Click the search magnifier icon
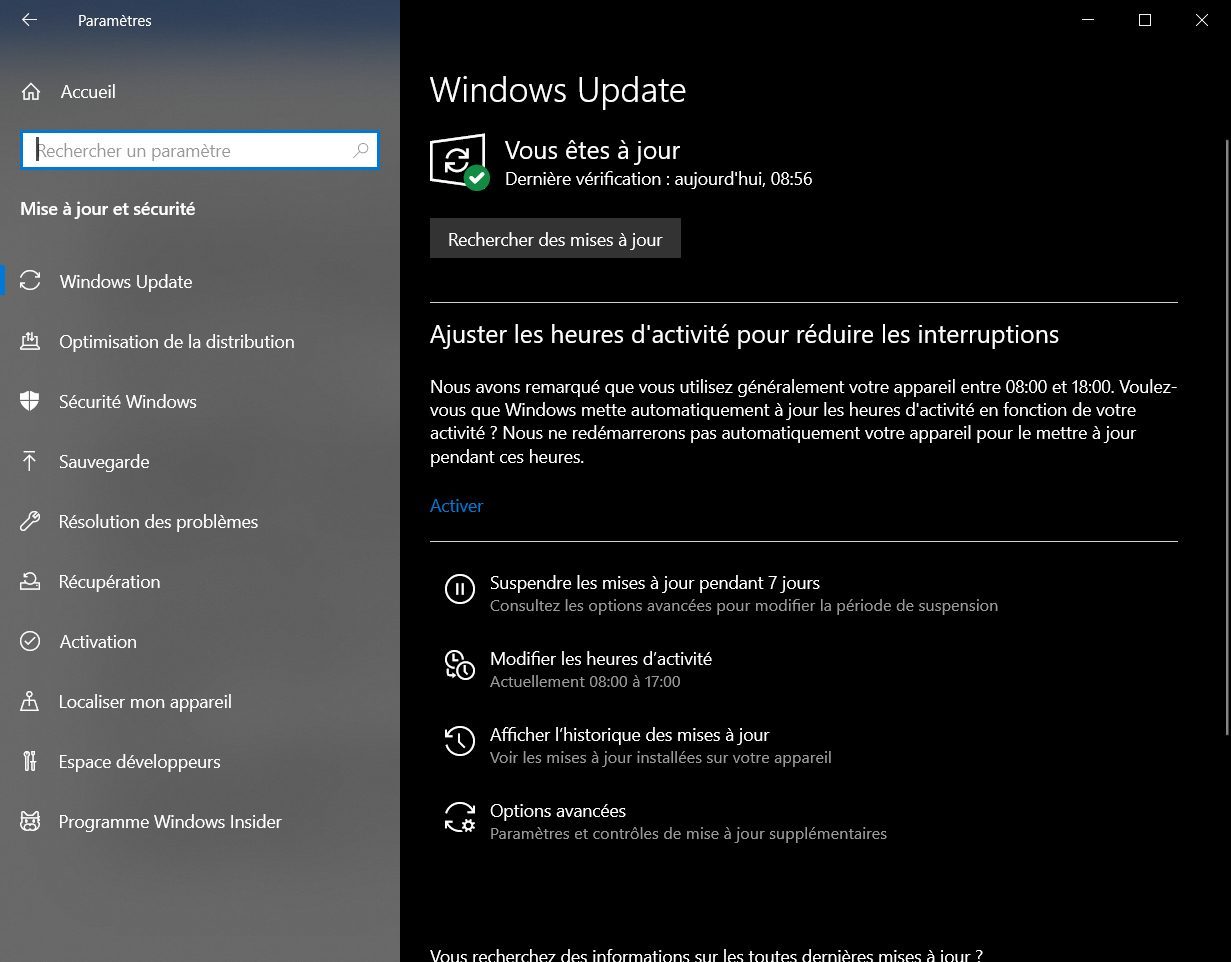Viewport: 1231px width, 962px height. pyautogui.click(x=361, y=151)
